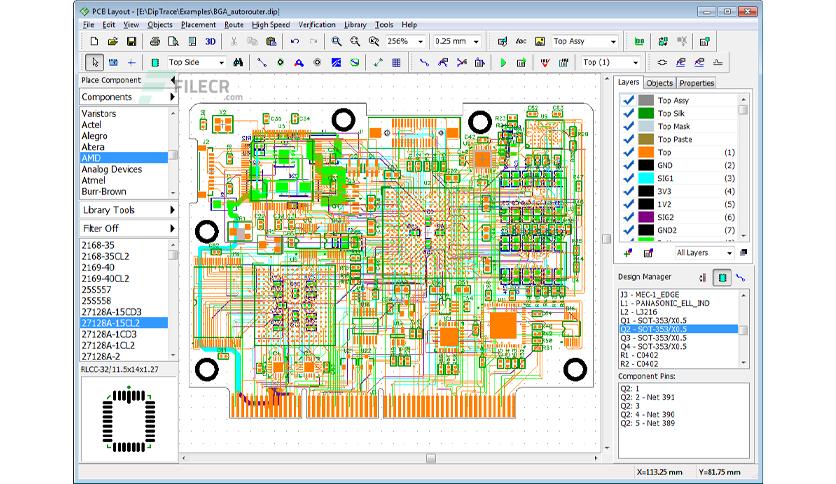Select the Place Copper Pour tool

(x=336, y=62)
